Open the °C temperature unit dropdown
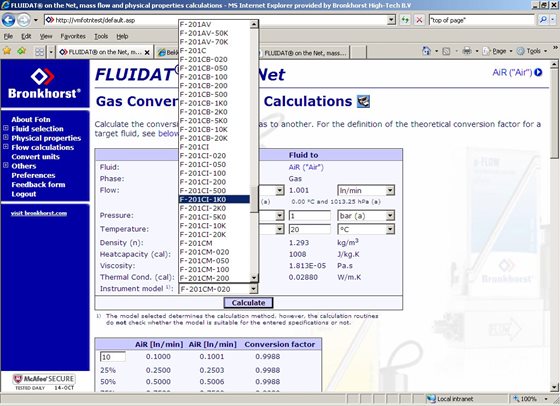This screenshot has height=406, width=560. click(390, 229)
